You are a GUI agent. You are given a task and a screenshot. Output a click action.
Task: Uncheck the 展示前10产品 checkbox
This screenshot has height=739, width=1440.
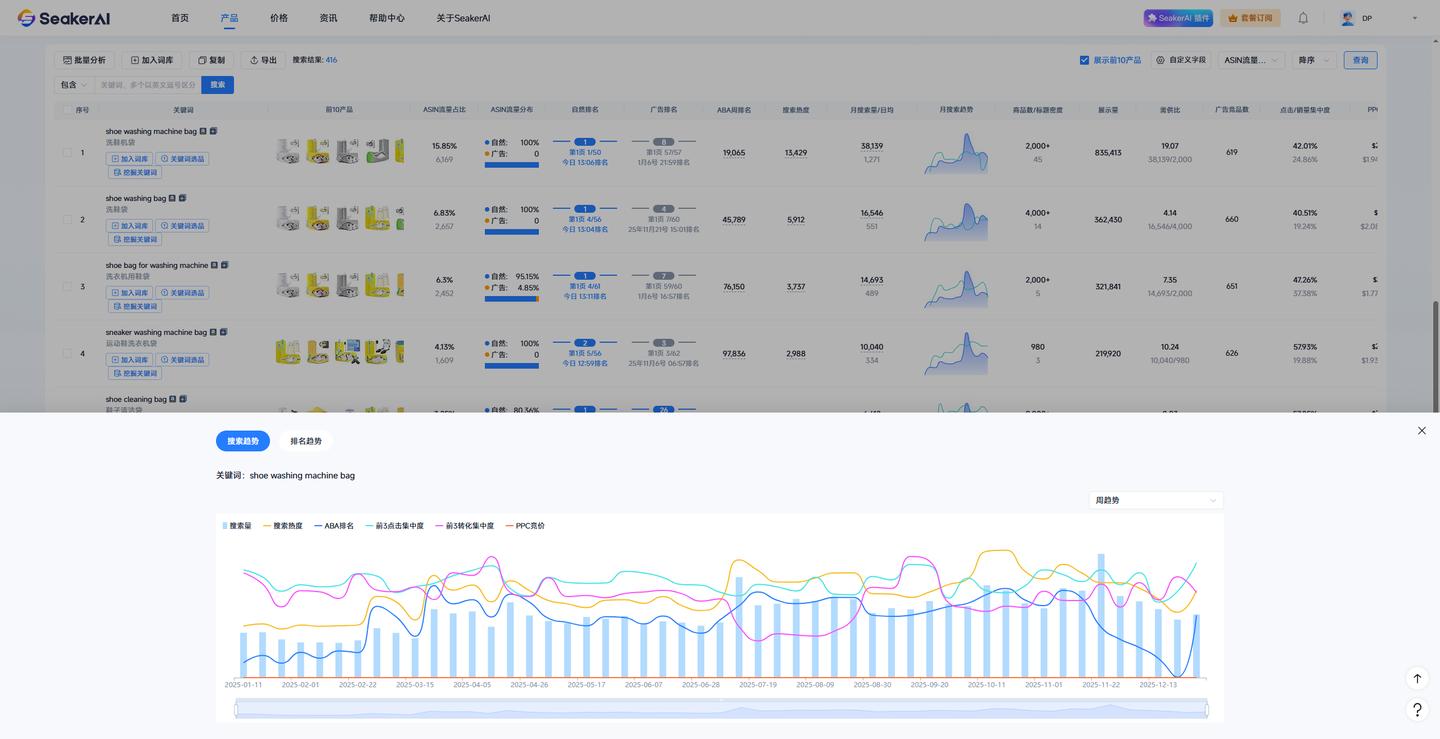[1084, 60]
